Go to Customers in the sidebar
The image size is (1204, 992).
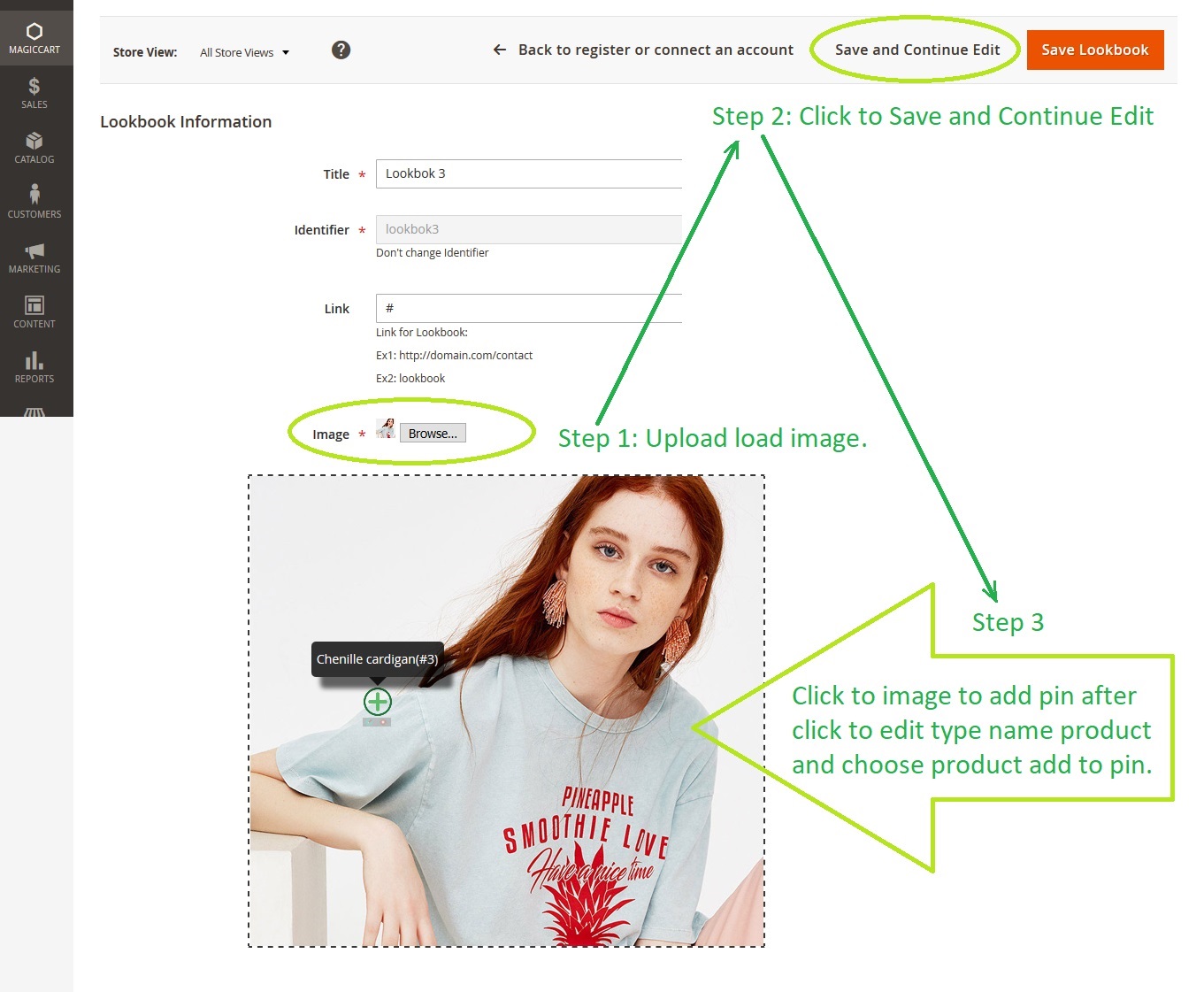point(35,202)
